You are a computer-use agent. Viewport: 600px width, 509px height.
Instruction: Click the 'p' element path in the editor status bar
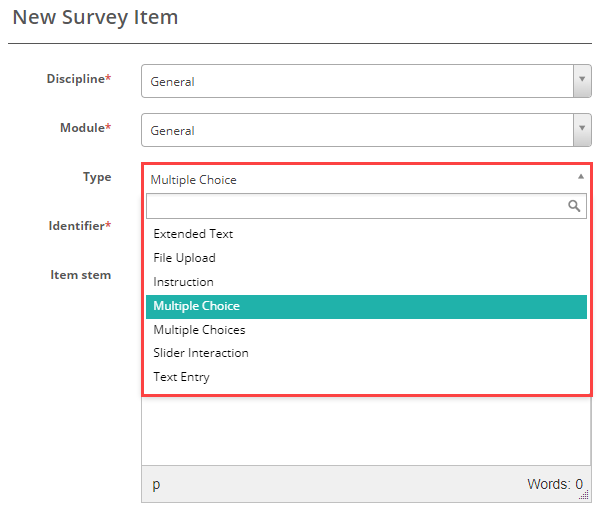[x=156, y=485]
